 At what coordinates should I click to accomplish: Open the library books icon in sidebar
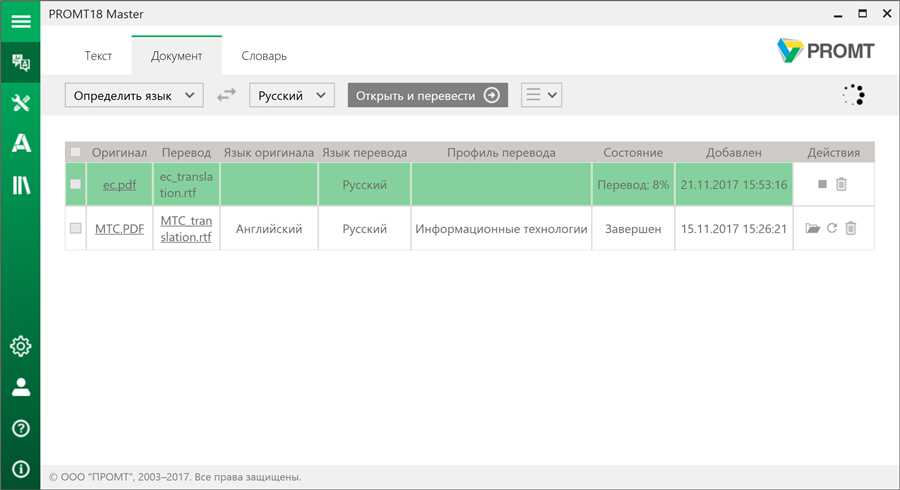21,185
